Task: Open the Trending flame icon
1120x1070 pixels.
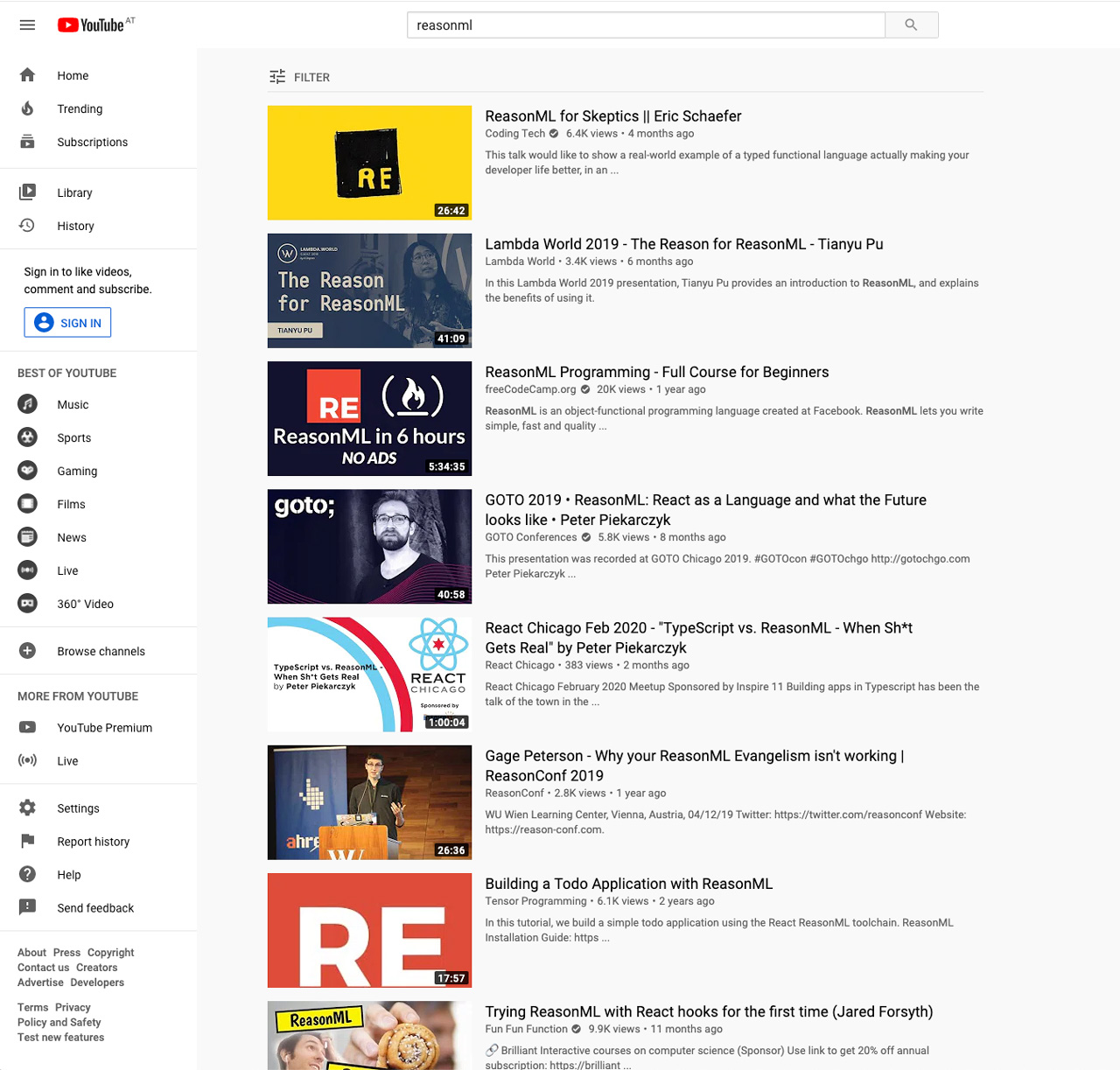Action: [28, 108]
